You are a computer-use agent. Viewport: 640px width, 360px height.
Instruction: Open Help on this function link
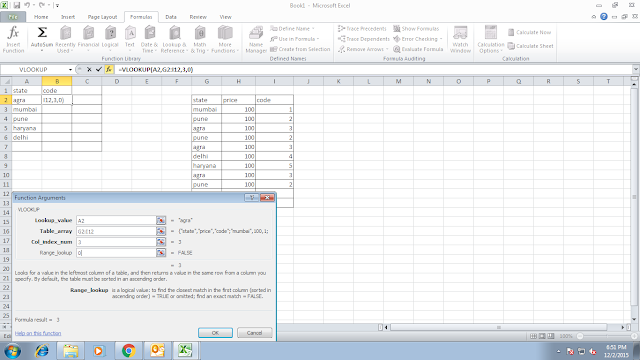38,333
